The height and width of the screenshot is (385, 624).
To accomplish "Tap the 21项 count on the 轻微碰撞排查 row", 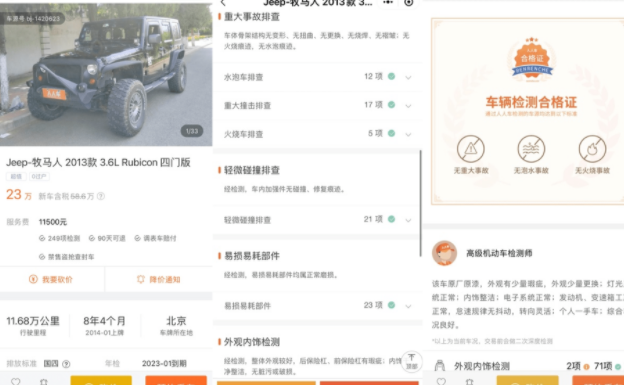I will pos(373,219).
